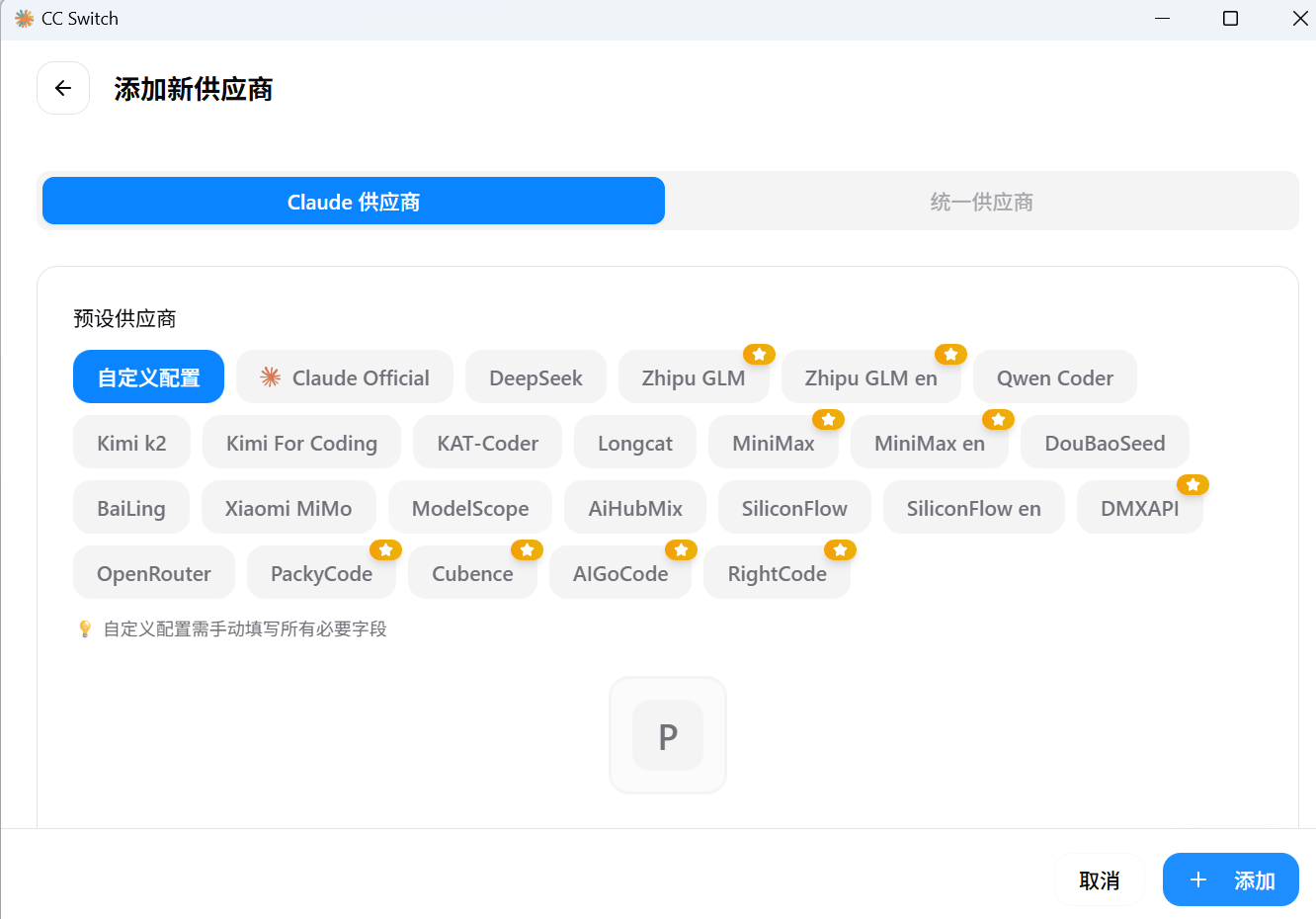This screenshot has width=1316, height=919.
Task: Click the CC Switch logo in title bar
Action: [x=25, y=18]
